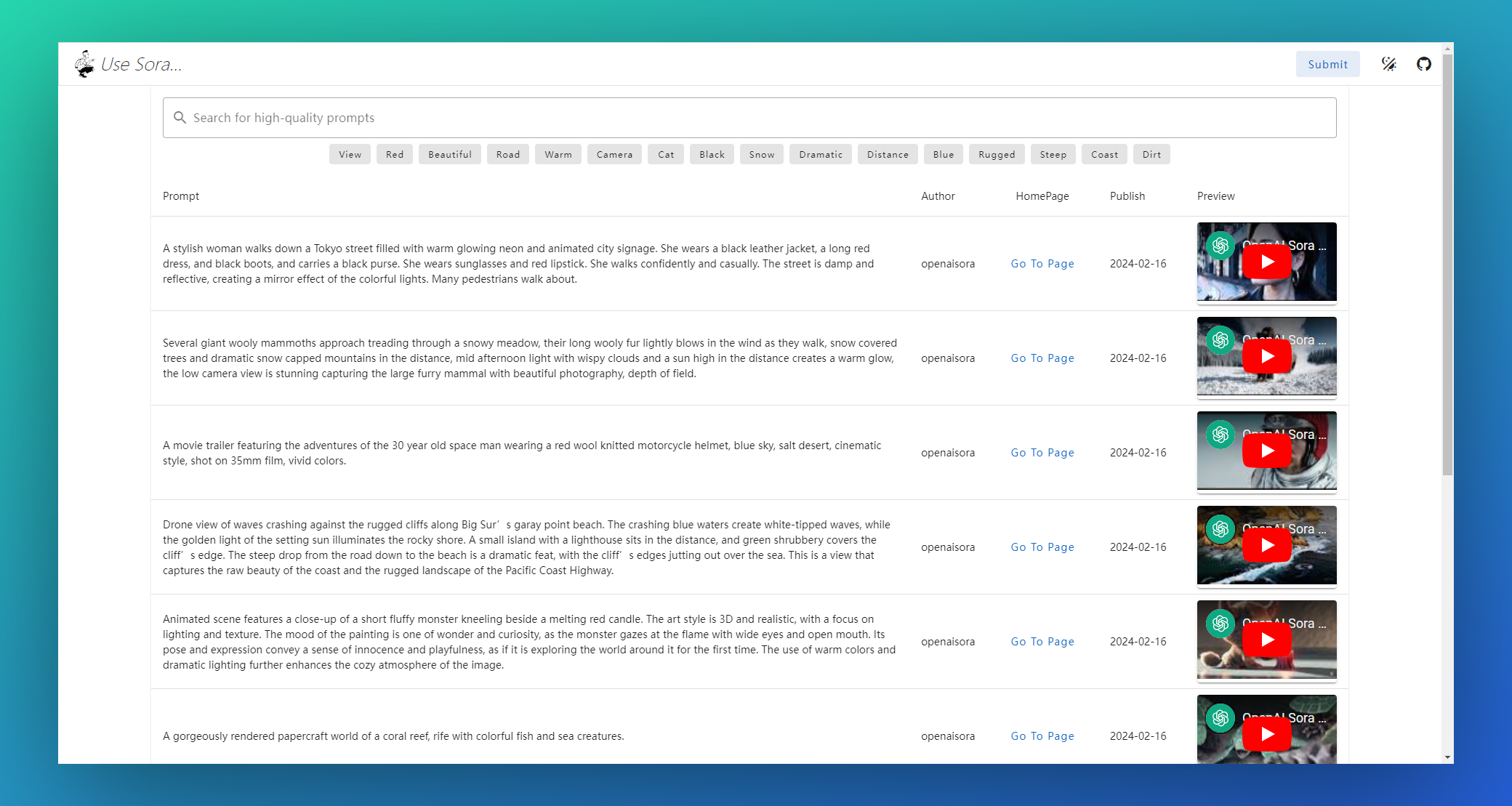
Task: Open Go To Page for Big Sur prompt
Action: point(1042,547)
